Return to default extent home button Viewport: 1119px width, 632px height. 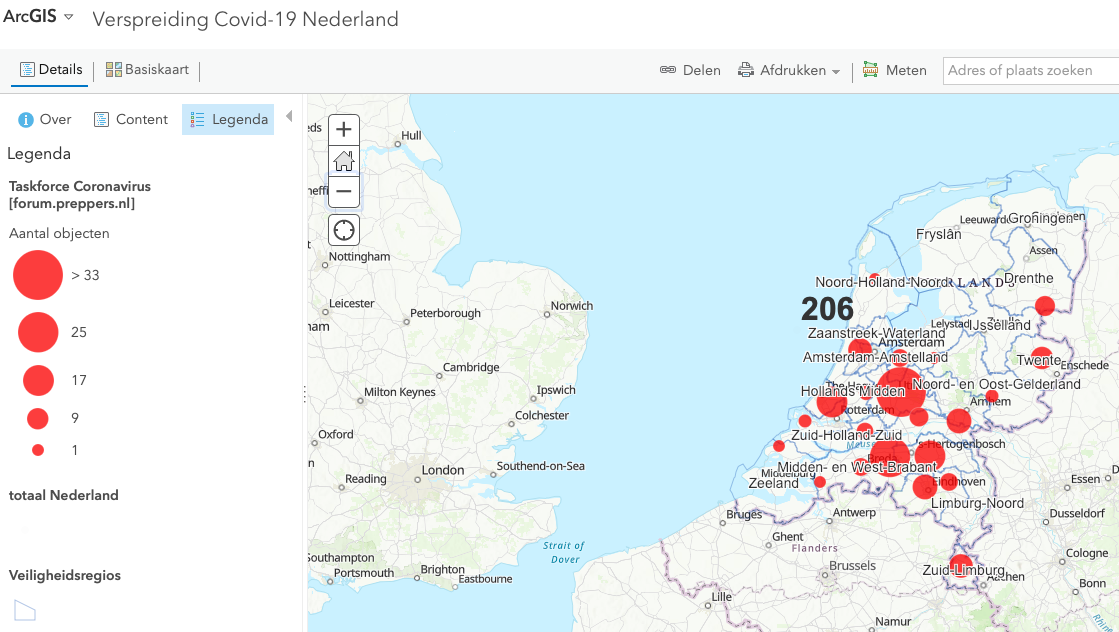344,160
